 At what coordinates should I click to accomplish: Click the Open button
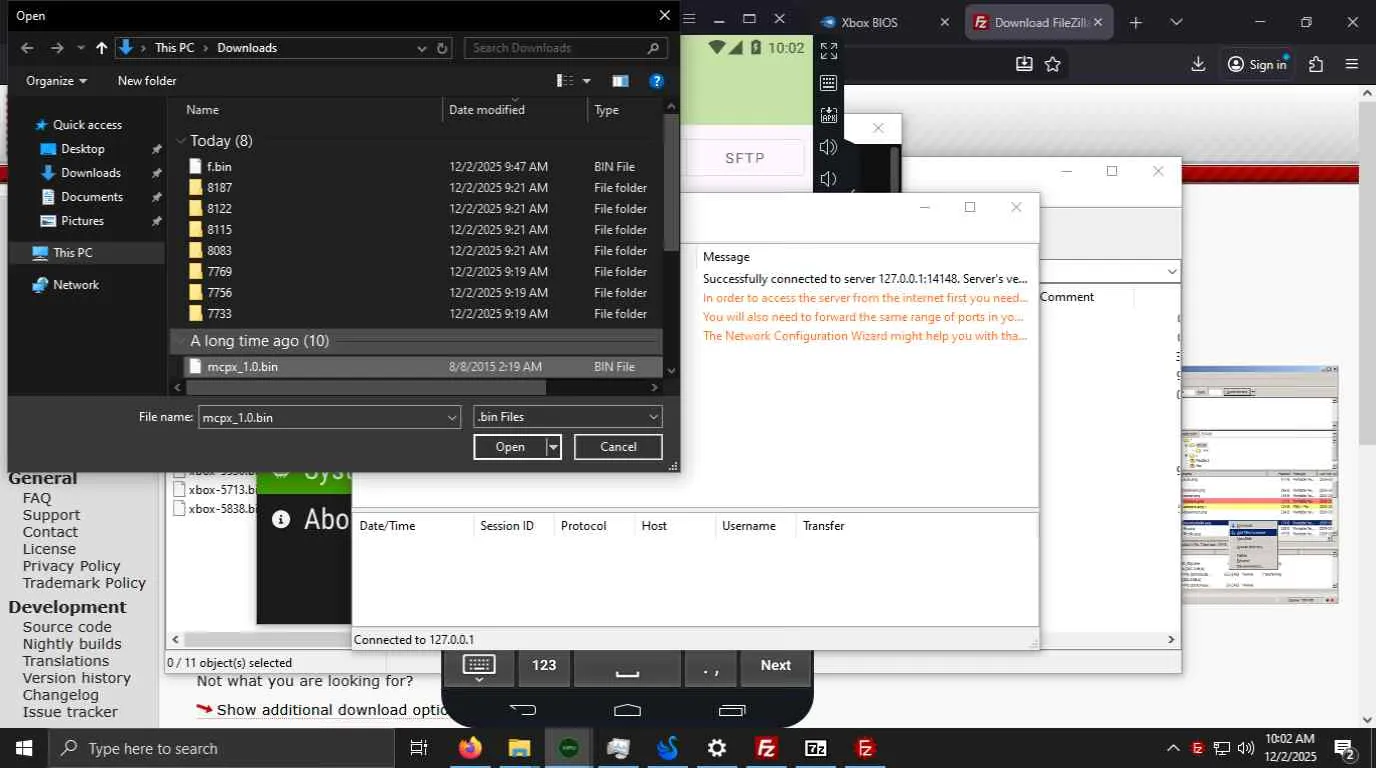click(x=510, y=447)
